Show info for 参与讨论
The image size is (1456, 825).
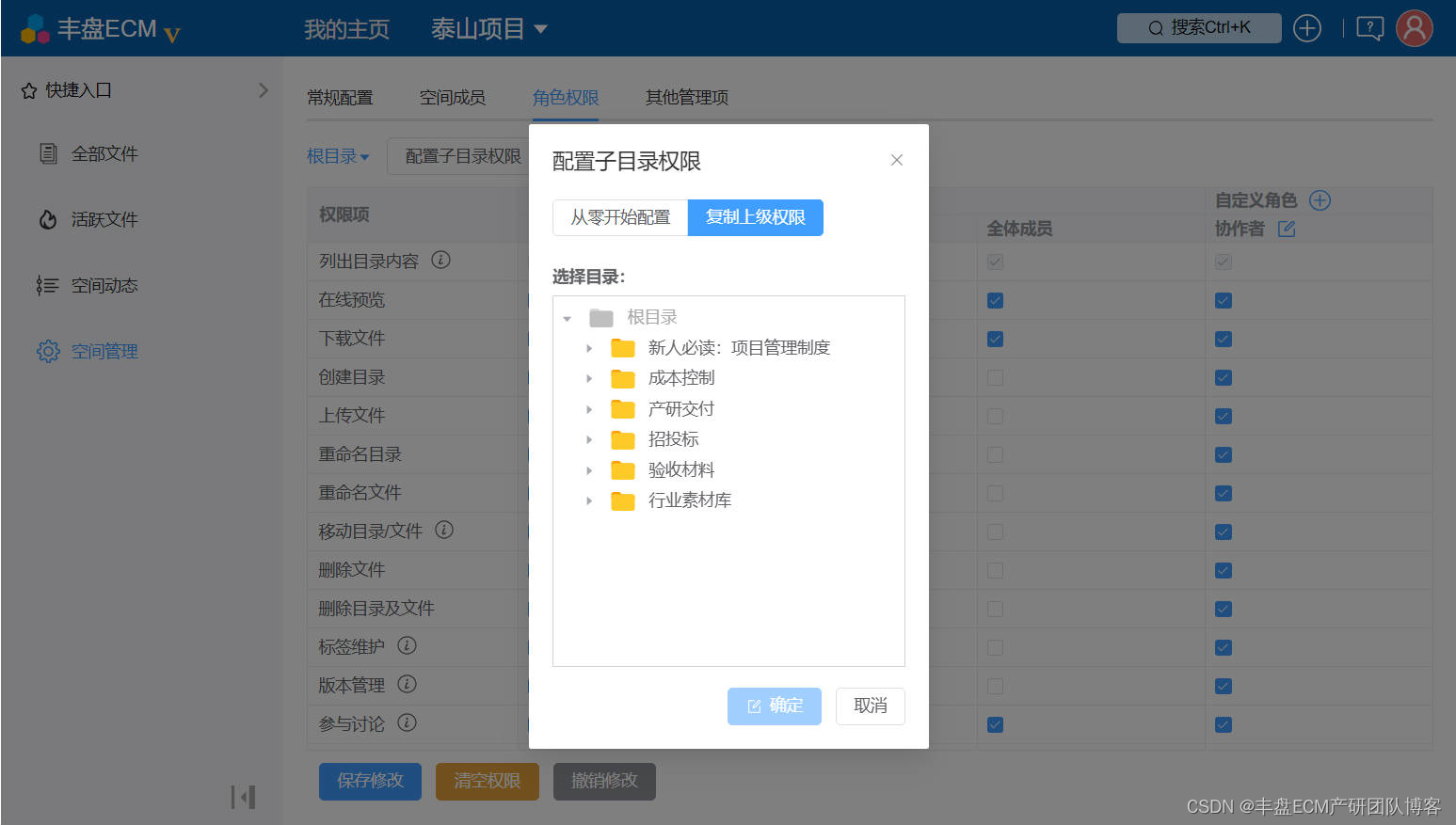pos(407,722)
